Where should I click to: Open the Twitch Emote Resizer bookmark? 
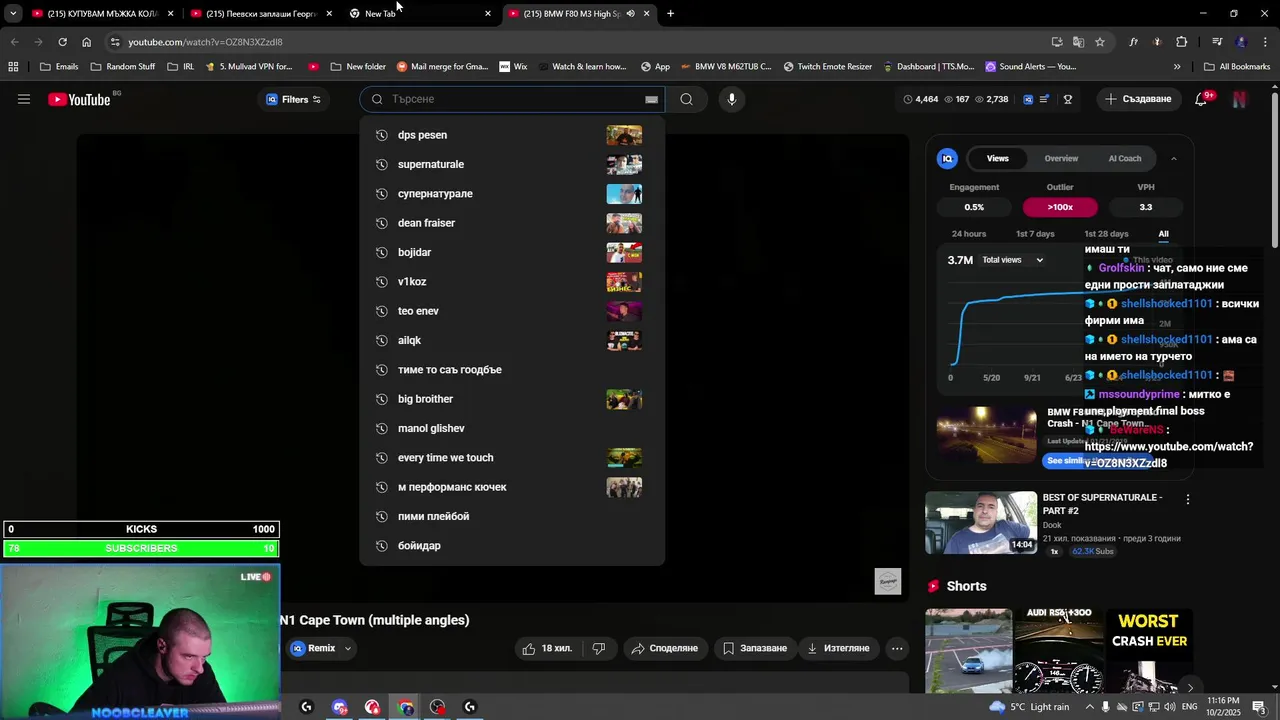coord(828,67)
